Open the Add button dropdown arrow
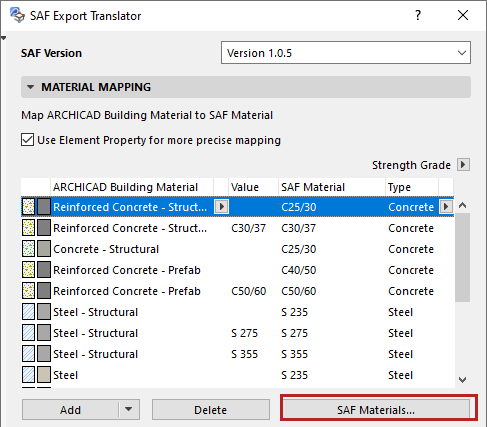Image resolution: width=487 pixels, height=427 pixels. [129, 409]
